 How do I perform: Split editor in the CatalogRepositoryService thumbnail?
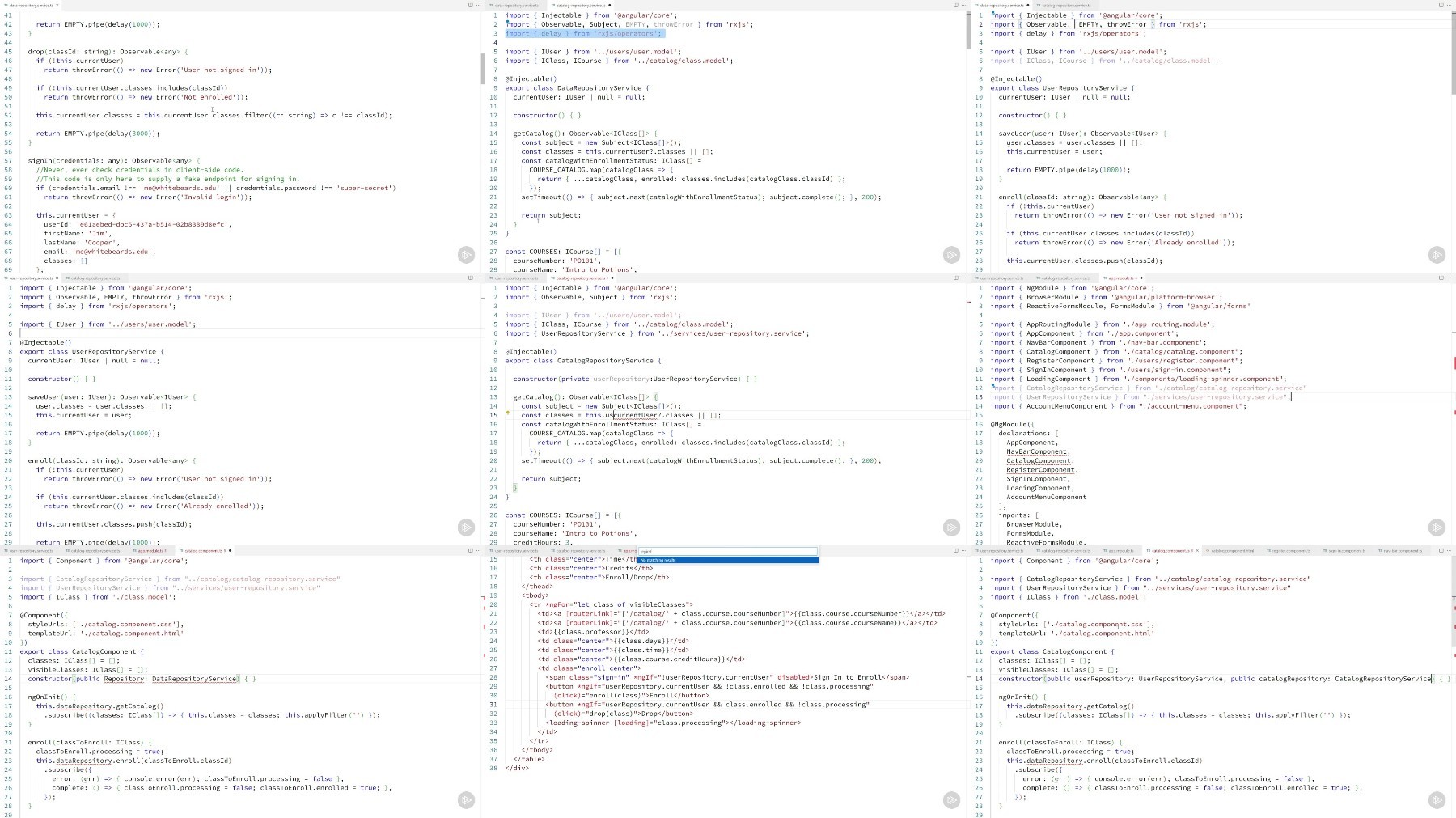(x=955, y=278)
